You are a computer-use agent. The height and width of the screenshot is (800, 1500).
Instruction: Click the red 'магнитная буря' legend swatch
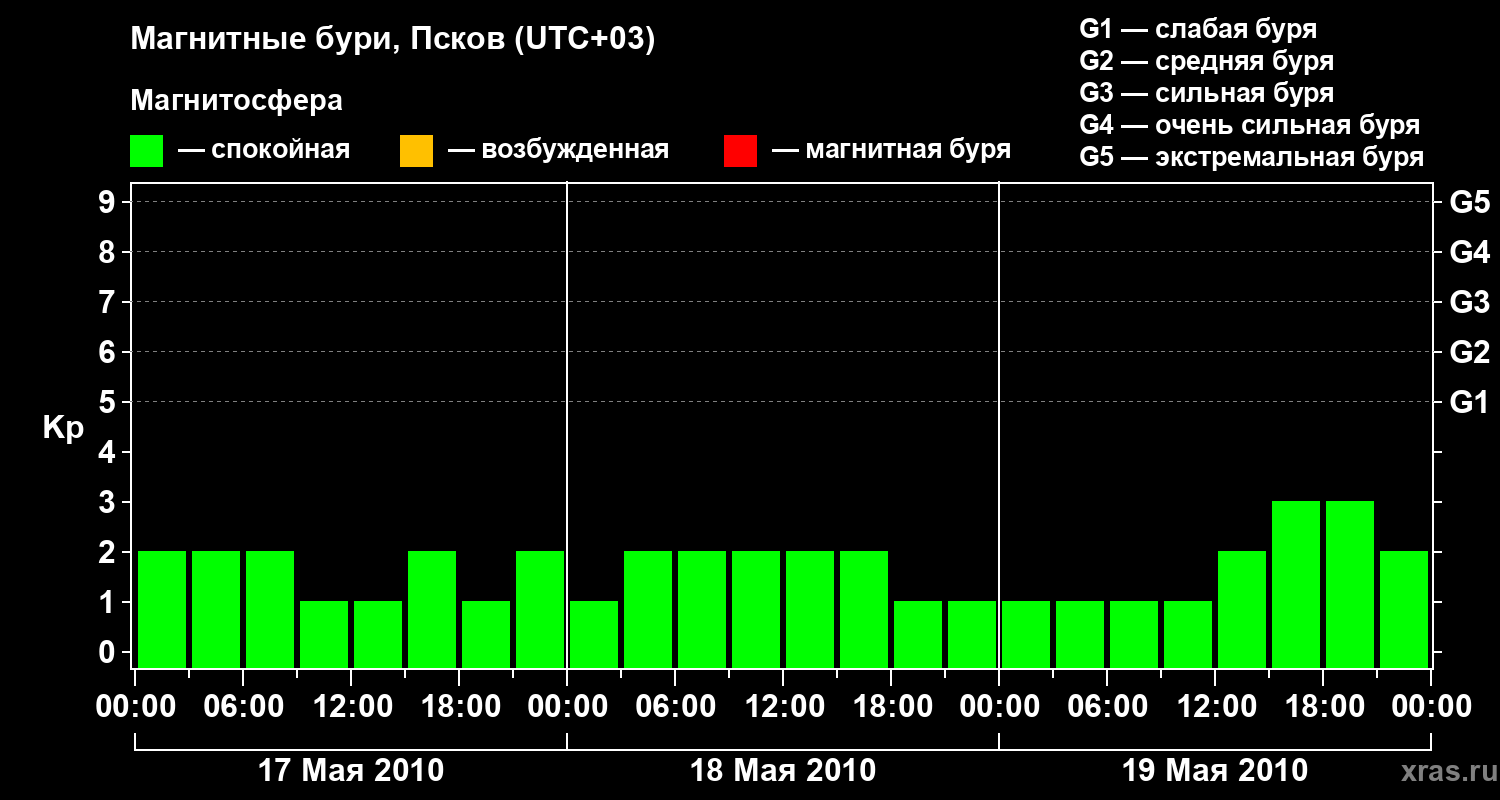(x=740, y=151)
